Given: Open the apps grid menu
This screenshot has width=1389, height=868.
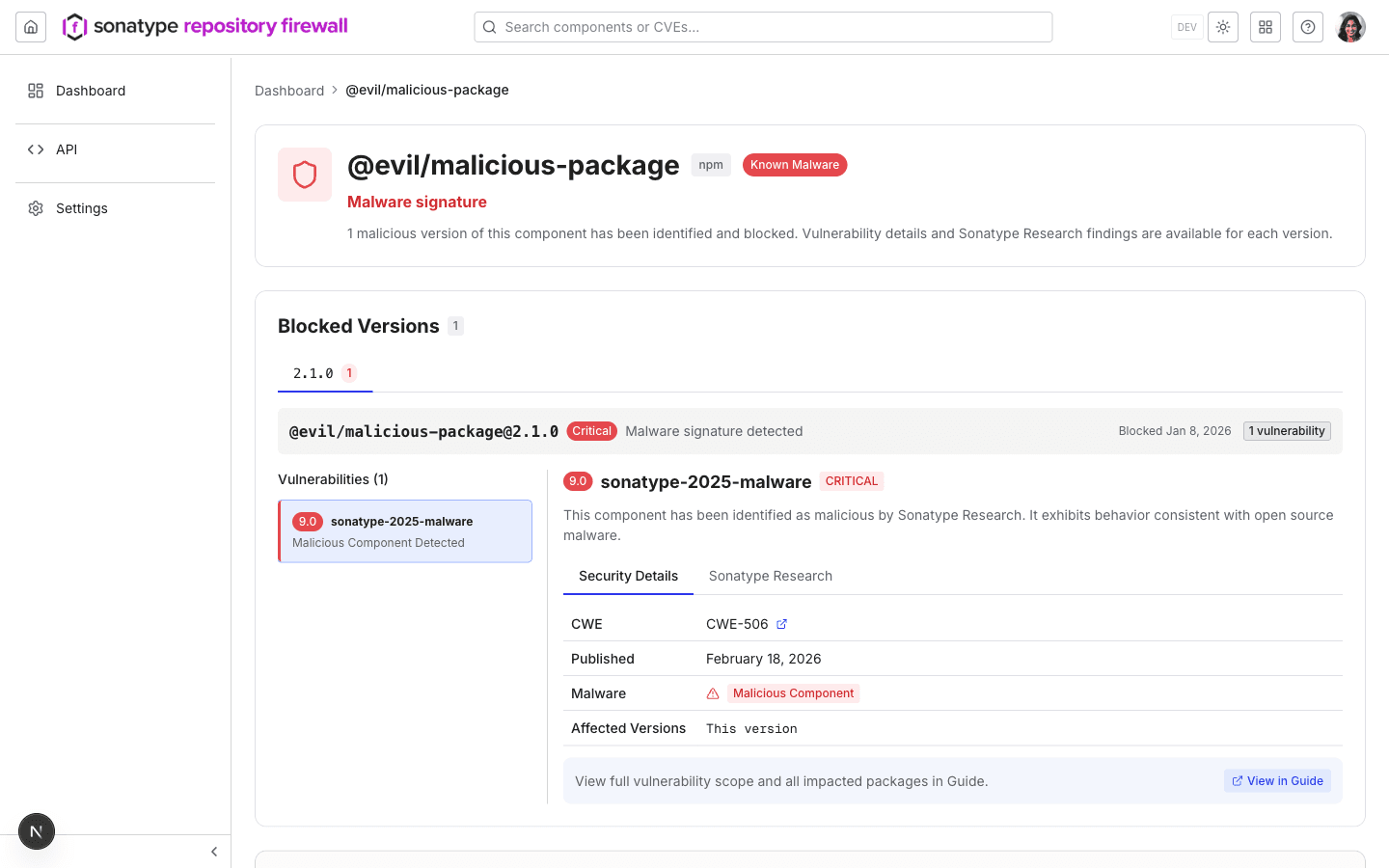Looking at the screenshot, I should coord(1266,27).
